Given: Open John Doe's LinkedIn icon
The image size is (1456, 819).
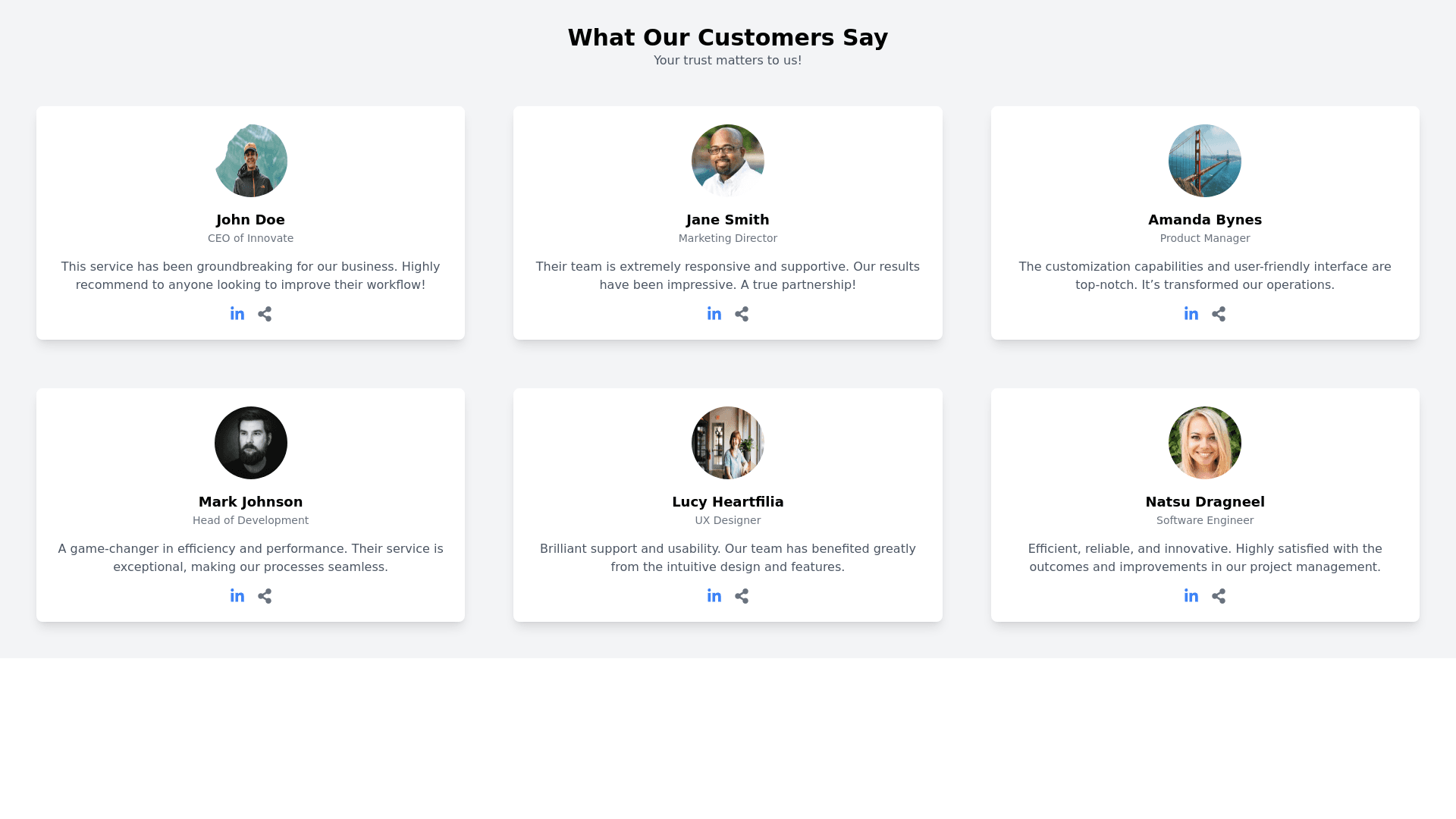Looking at the screenshot, I should pyautogui.click(x=237, y=314).
